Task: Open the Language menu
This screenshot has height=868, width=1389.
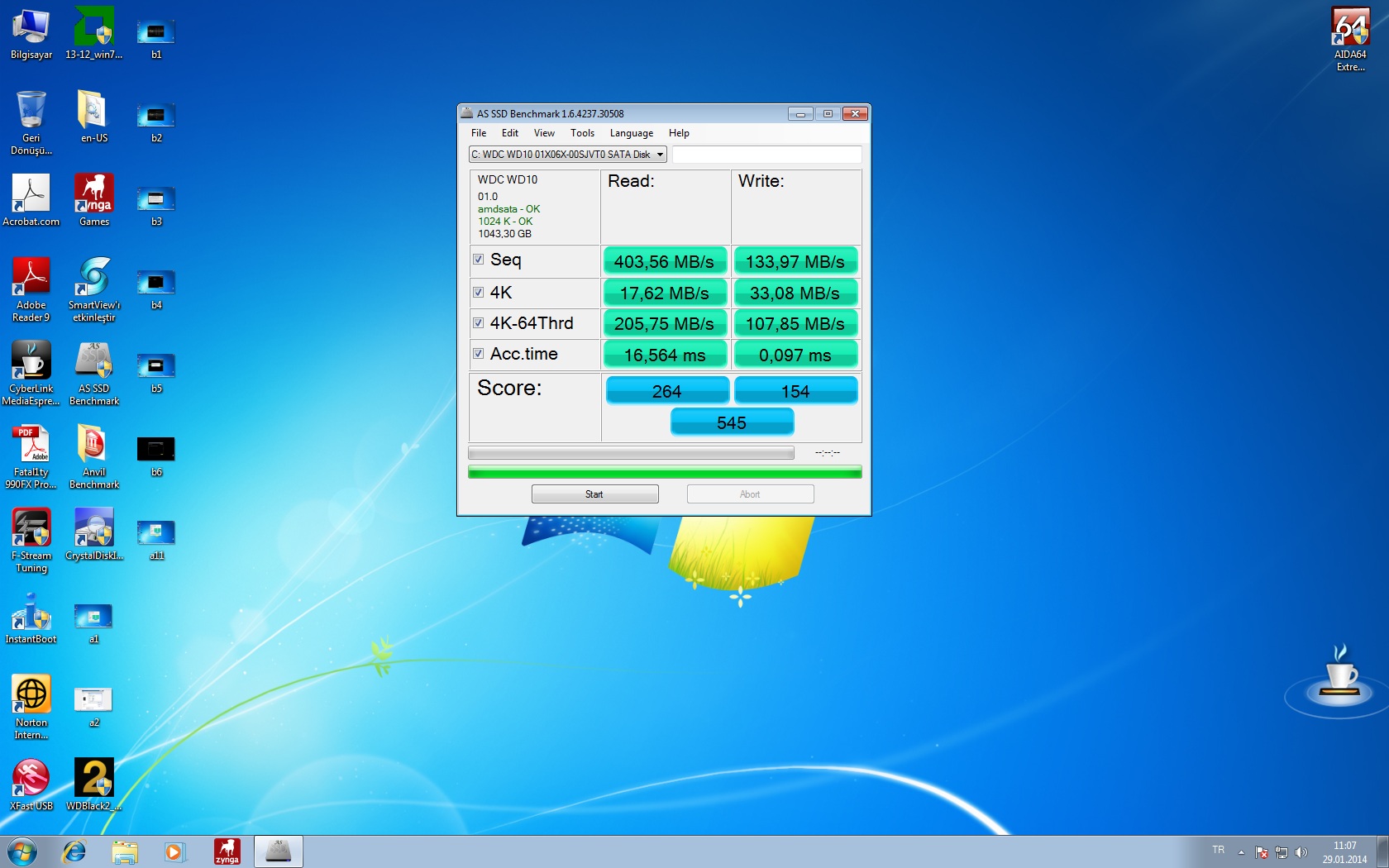Action: pos(631,133)
